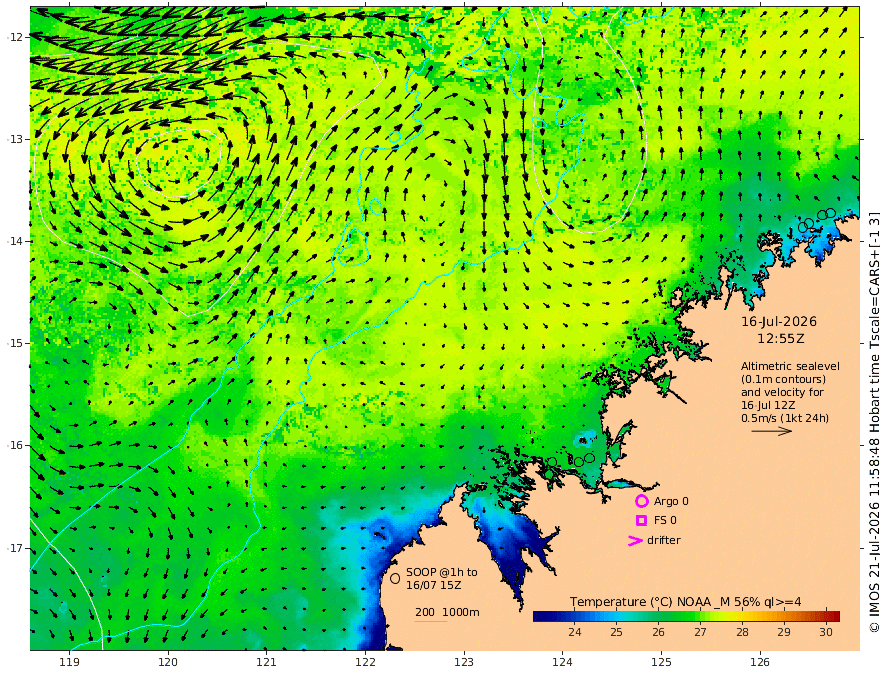The height and width of the screenshot is (680, 880).
Task: Click the 126 longitude axis label
Action: click(760, 663)
